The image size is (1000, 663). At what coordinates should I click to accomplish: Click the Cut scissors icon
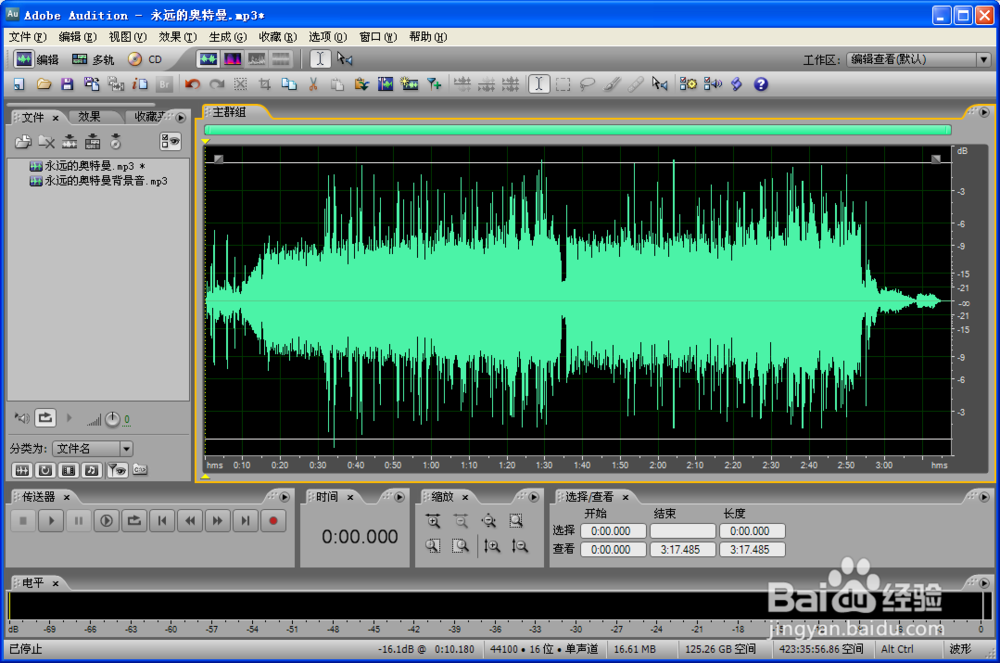[313, 84]
